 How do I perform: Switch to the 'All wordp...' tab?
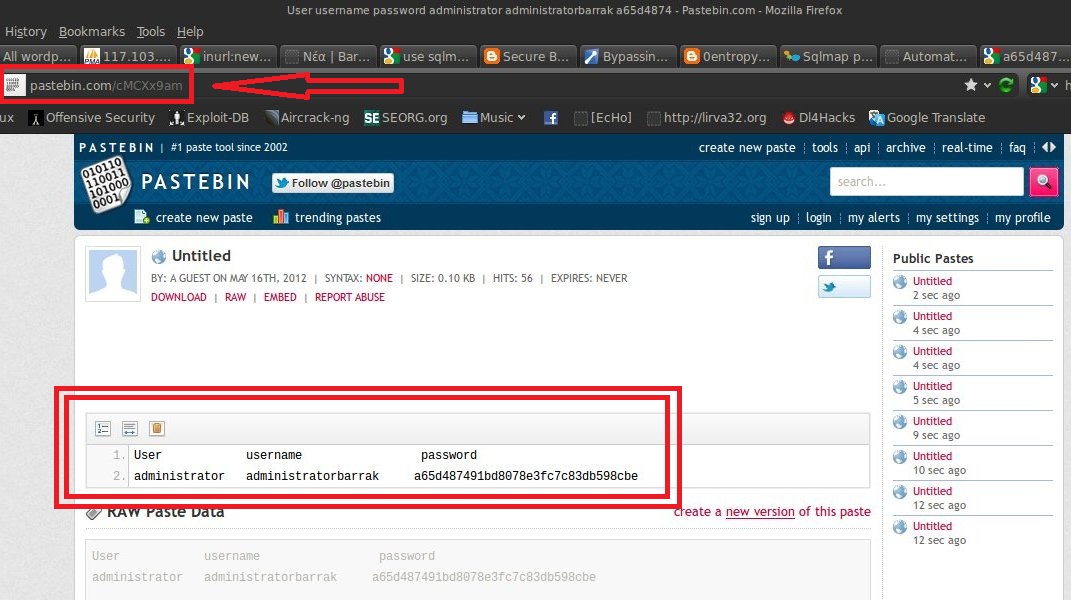38,56
